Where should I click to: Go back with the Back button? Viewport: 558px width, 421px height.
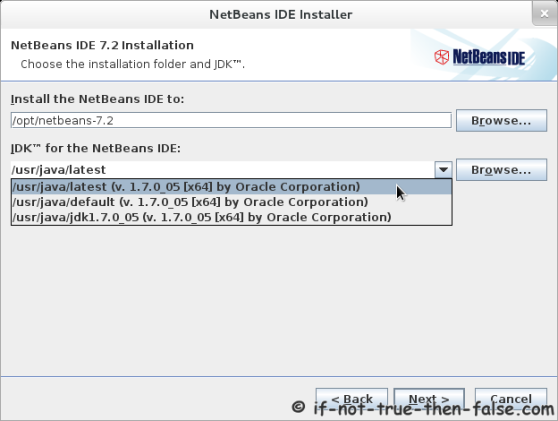pos(352,399)
